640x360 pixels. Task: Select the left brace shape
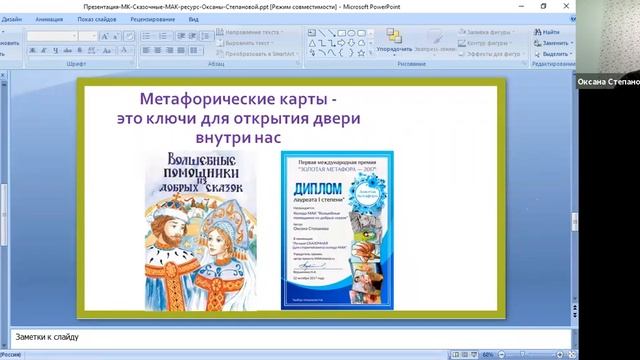(x=342, y=53)
